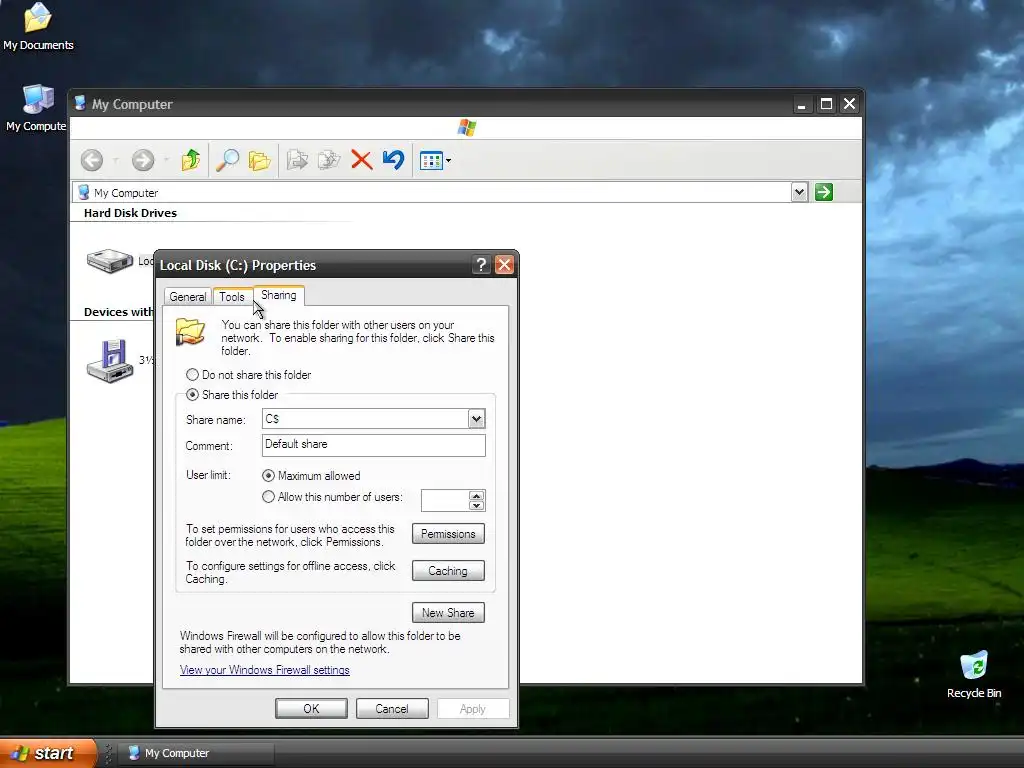Image resolution: width=1024 pixels, height=768 pixels.
Task: Click the Permissions button
Action: pos(448,534)
